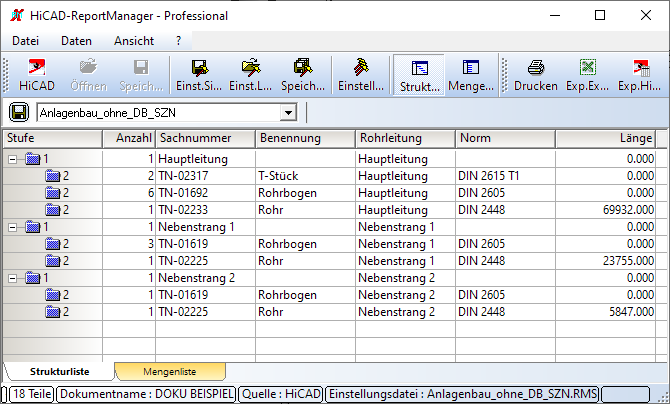Select the Anzahl 3 cell of Nebenstrang 1 TN-01619

pos(129,244)
